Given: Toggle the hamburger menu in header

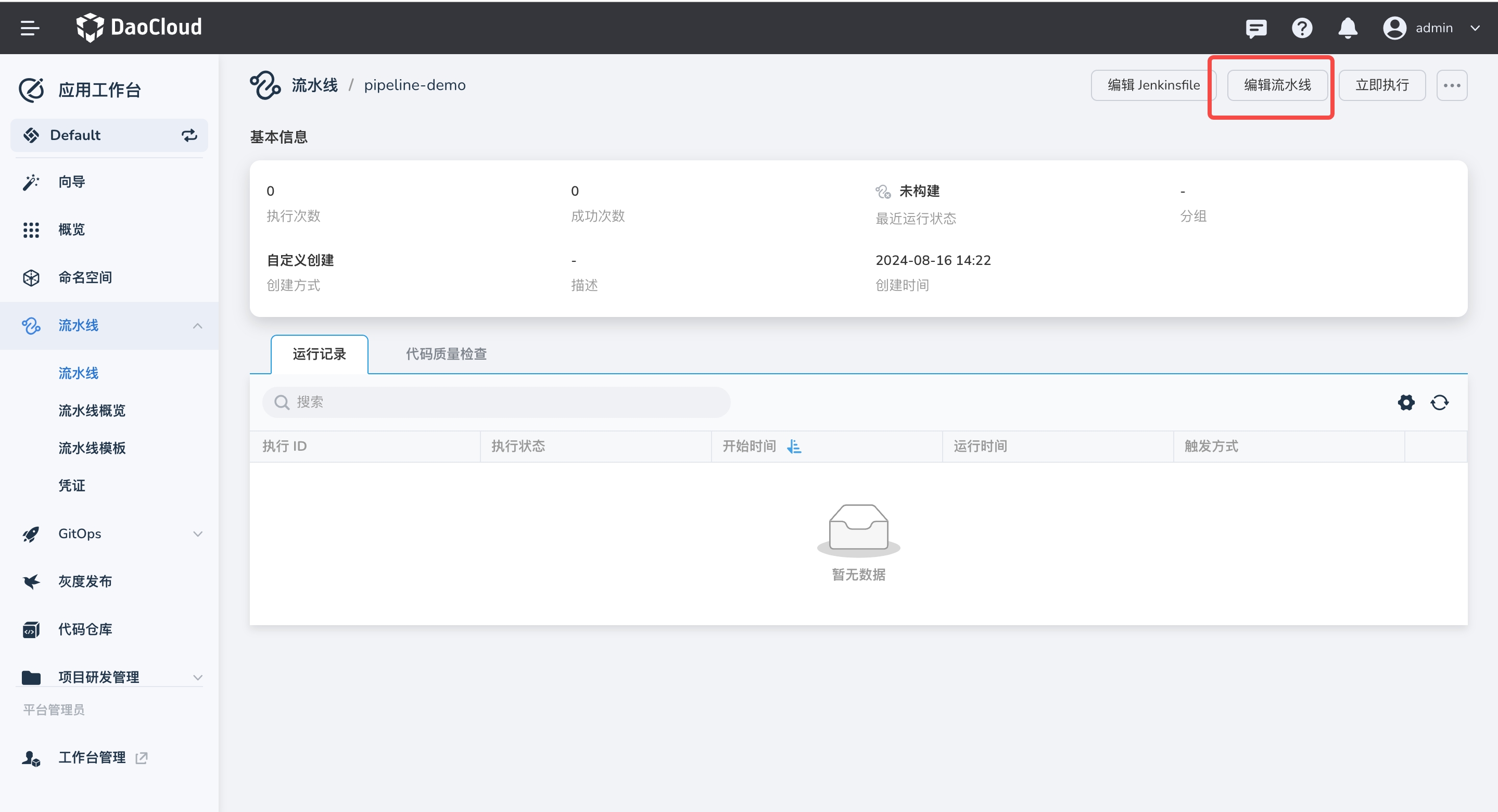Looking at the screenshot, I should (30, 28).
